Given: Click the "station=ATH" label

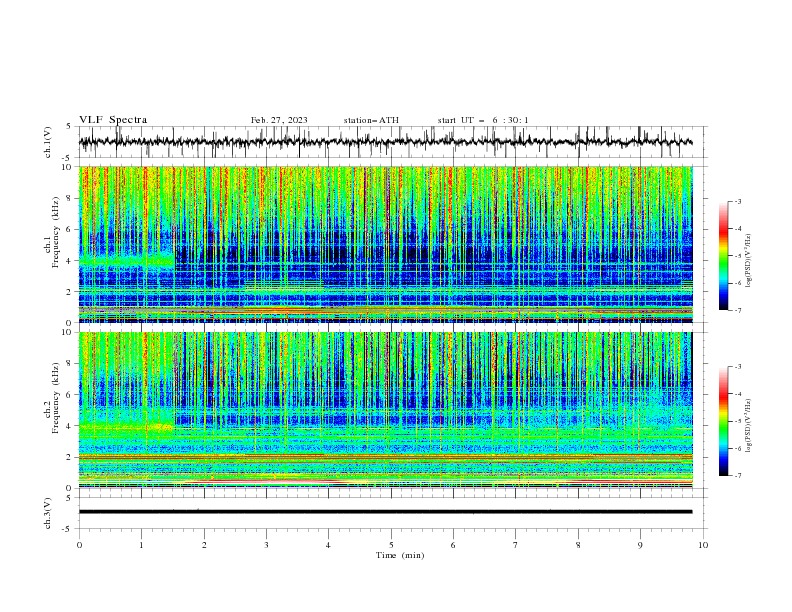Looking at the screenshot, I should coord(371,120).
